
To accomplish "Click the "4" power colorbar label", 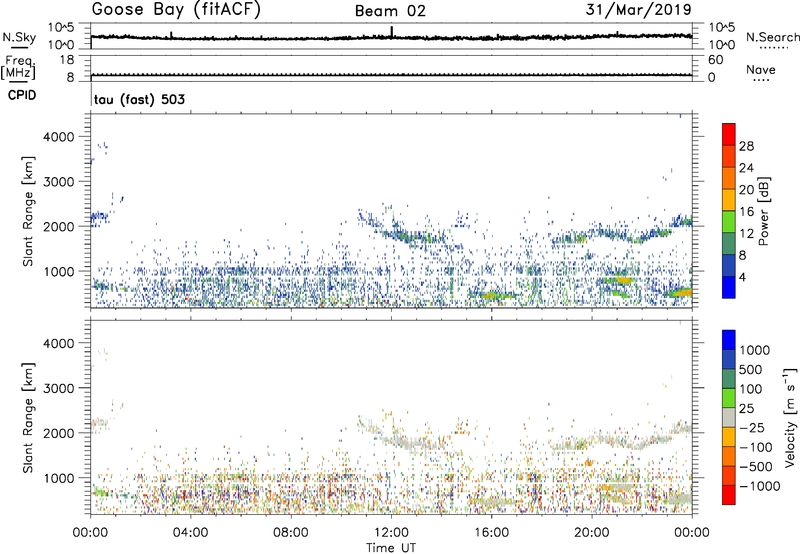I will (x=743, y=277).
